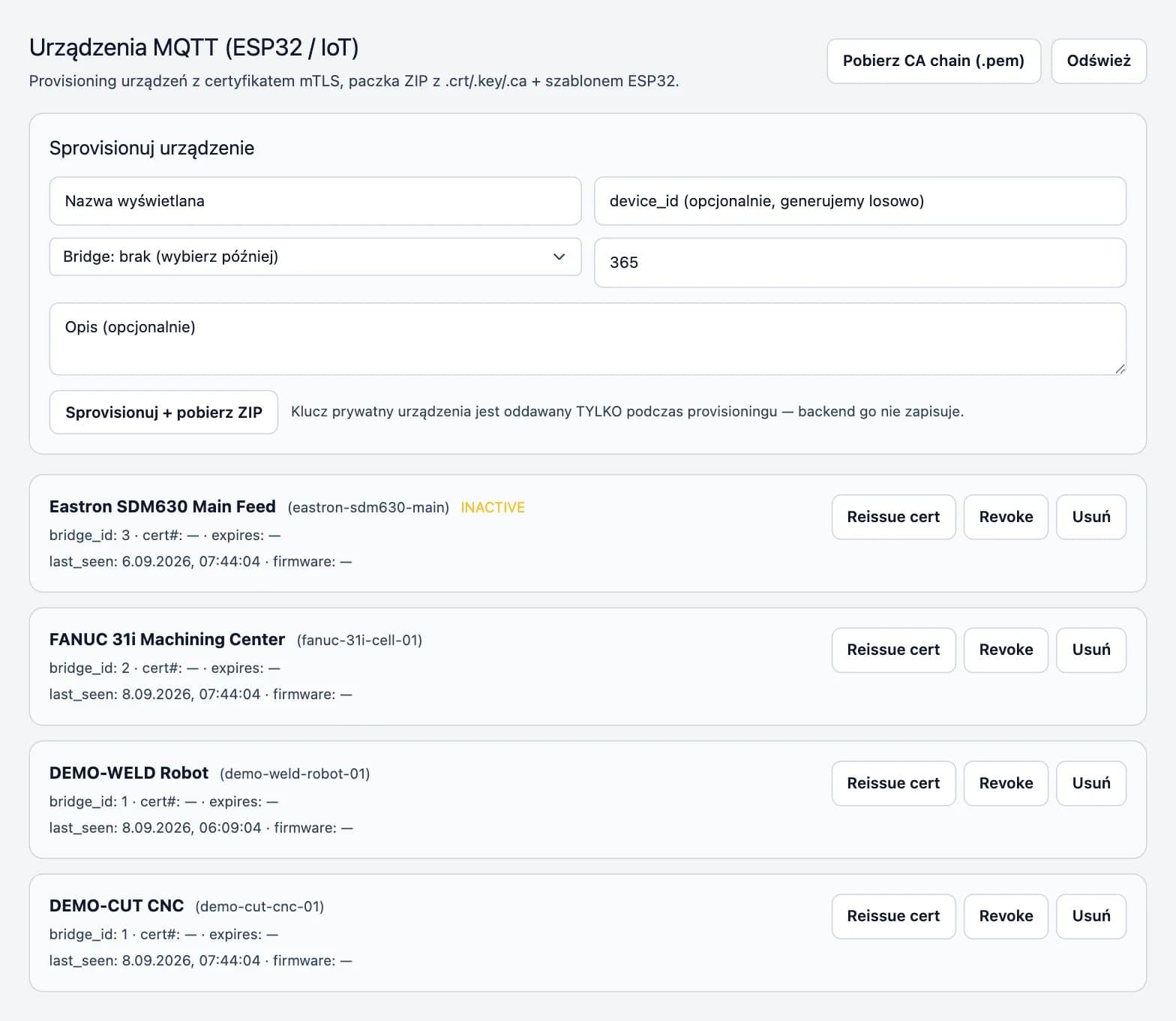Viewport: 1176px width, 1021px height.
Task: Click the bridge_id: 2 line
Action: coord(165,668)
